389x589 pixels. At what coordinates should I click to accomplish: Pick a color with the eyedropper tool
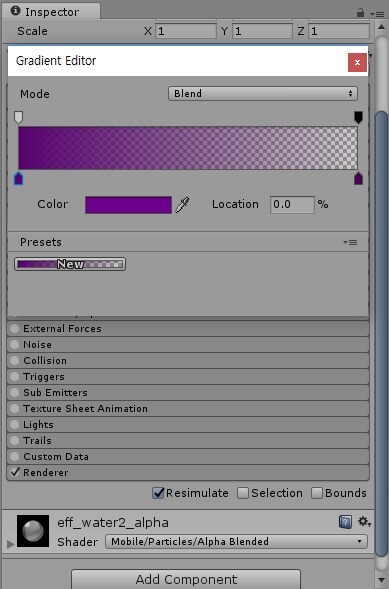click(x=182, y=205)
